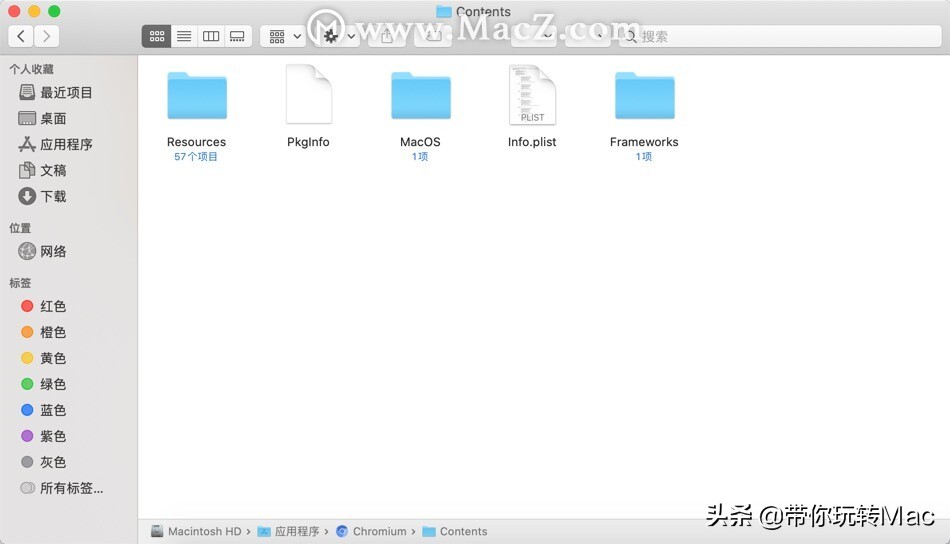Viewport: 950px width, 544px height.
Task: Open 网络 in the sidebar
Action: (42, 251)
